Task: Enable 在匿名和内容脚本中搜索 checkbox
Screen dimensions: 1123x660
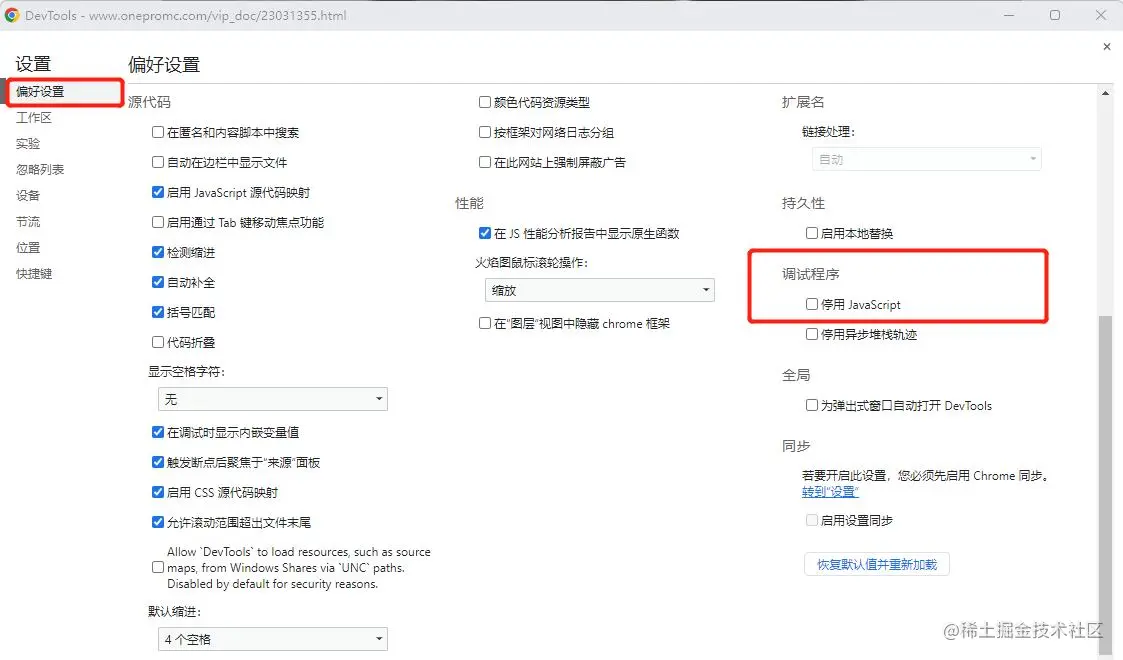Action: (158, 132)
